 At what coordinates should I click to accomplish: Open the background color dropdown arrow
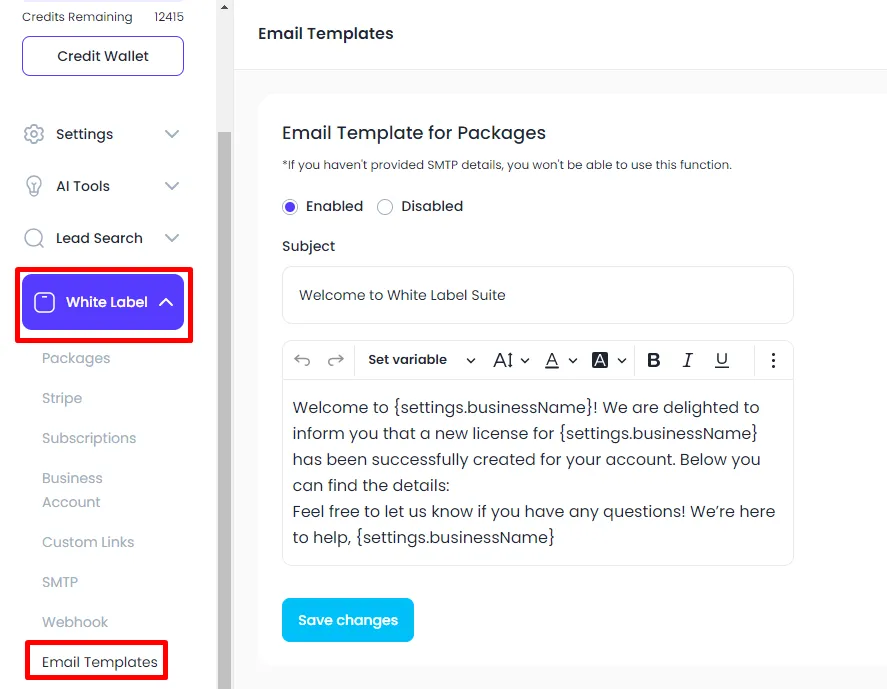point(622,360)
